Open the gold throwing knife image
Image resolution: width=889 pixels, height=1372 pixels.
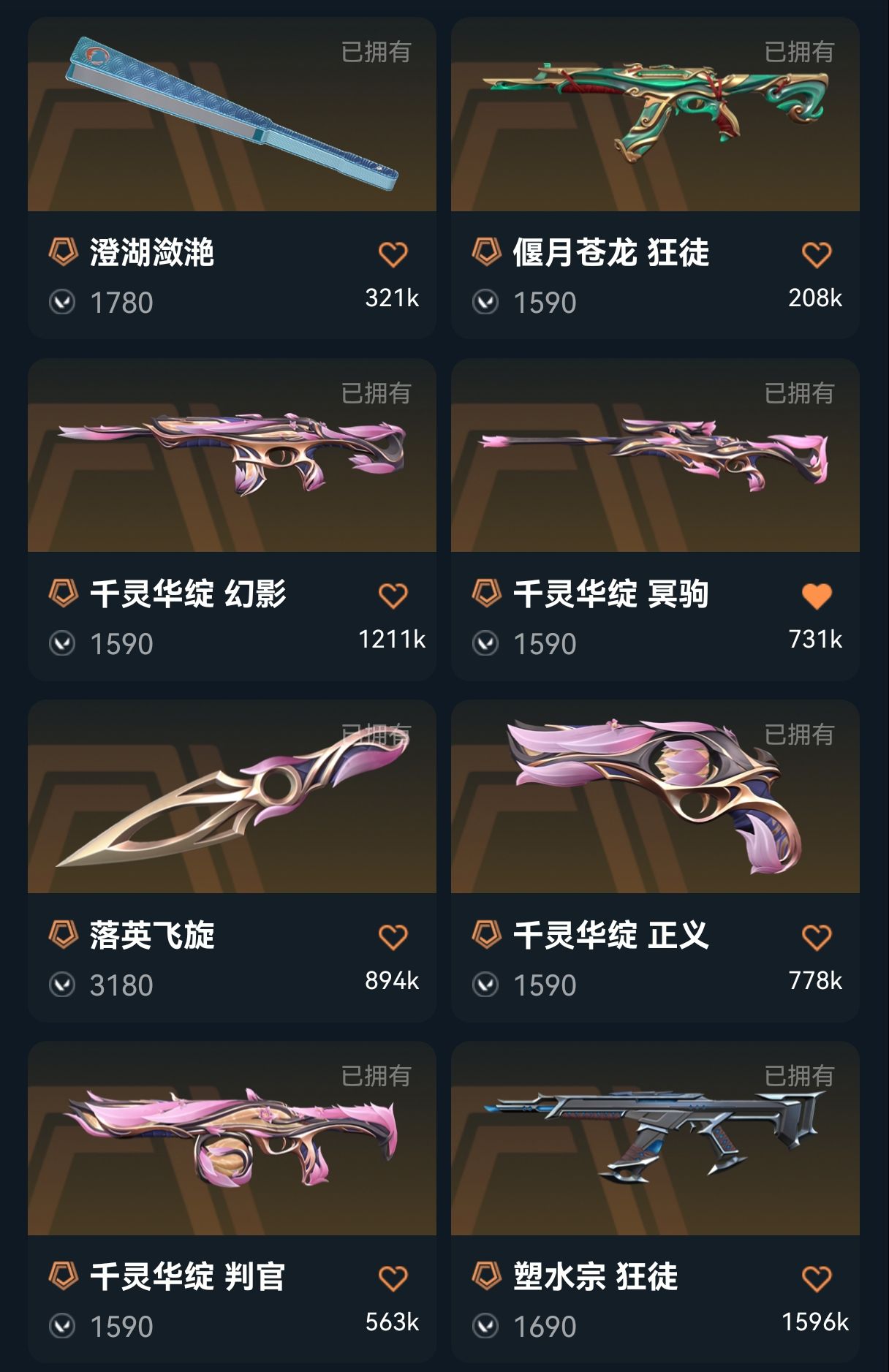(232, 796)
